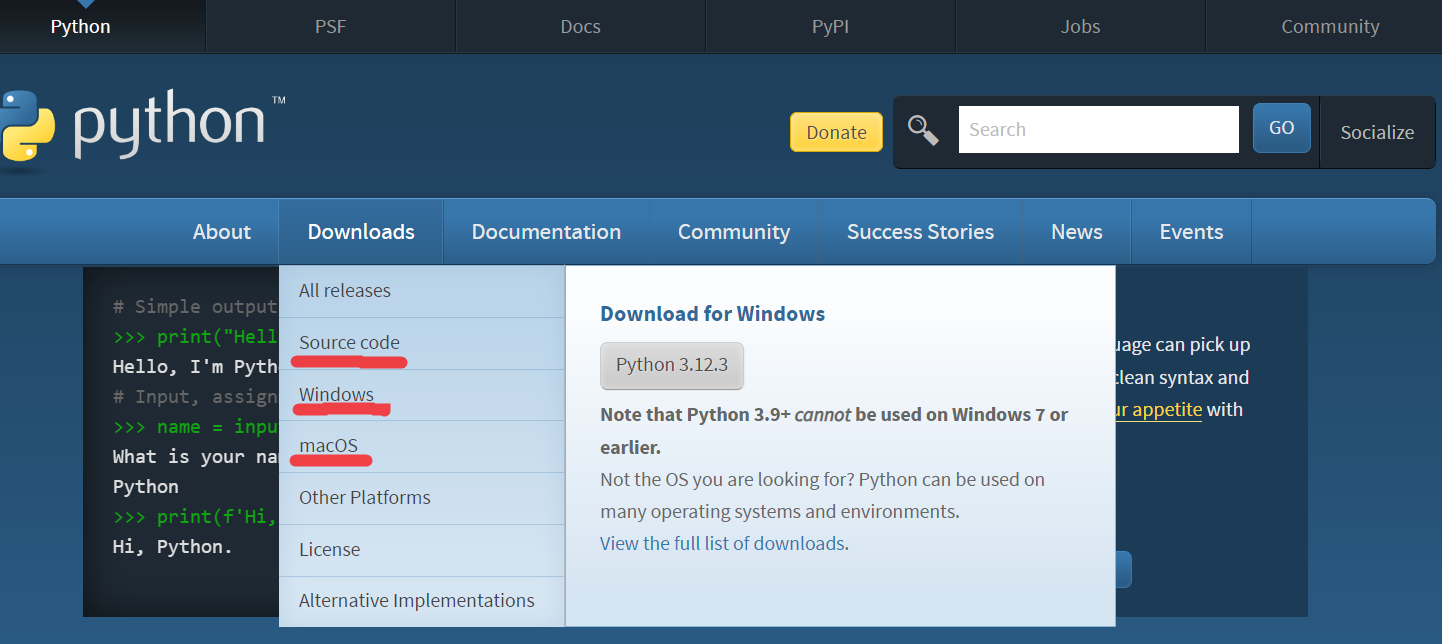The width and height of the screenshot is (1442, 644).
Task: Expand the Documentation menu
Action: [546, 232]
